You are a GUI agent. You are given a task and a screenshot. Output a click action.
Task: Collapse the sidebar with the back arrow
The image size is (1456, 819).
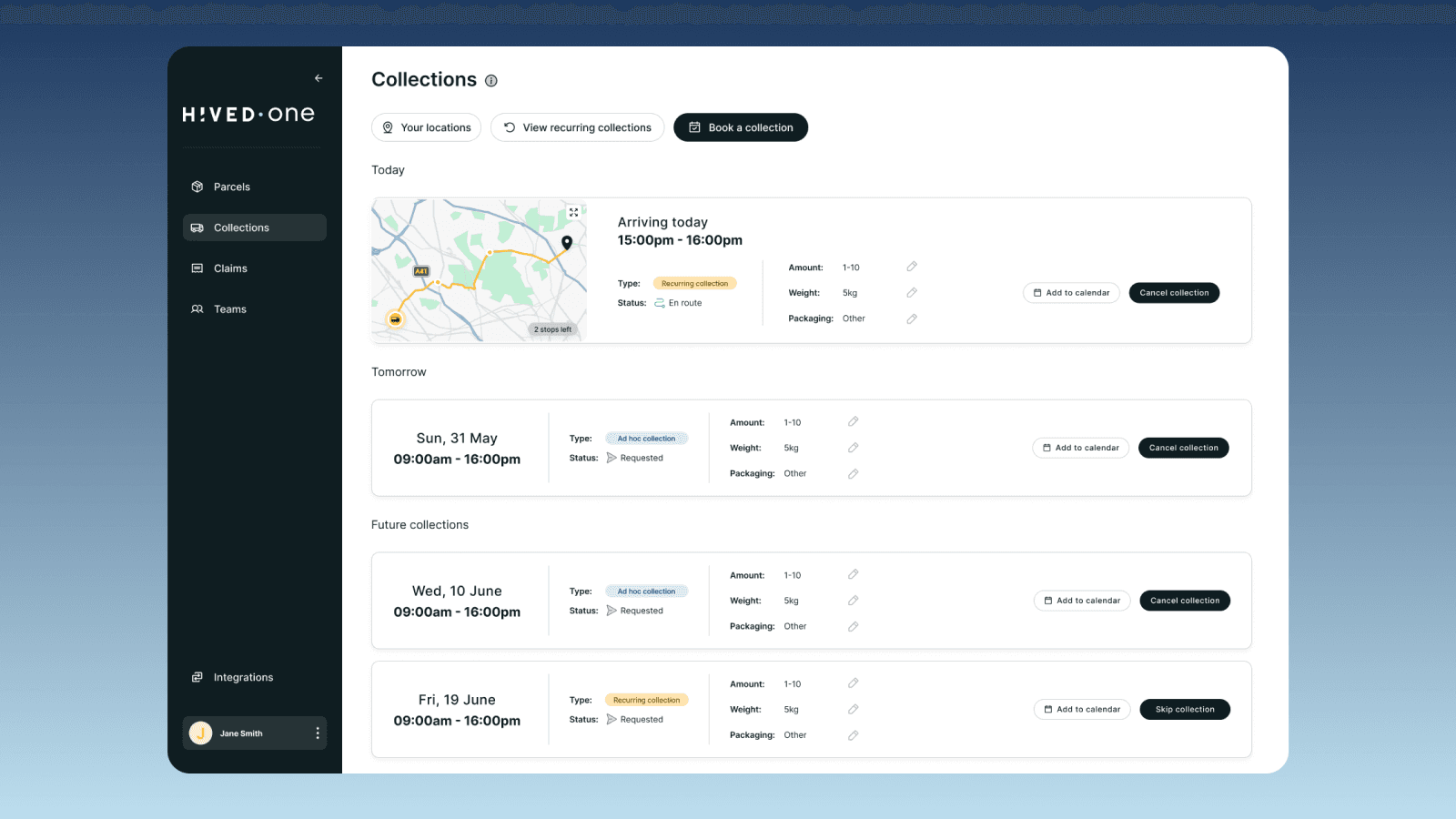click(x=318, y=78)
